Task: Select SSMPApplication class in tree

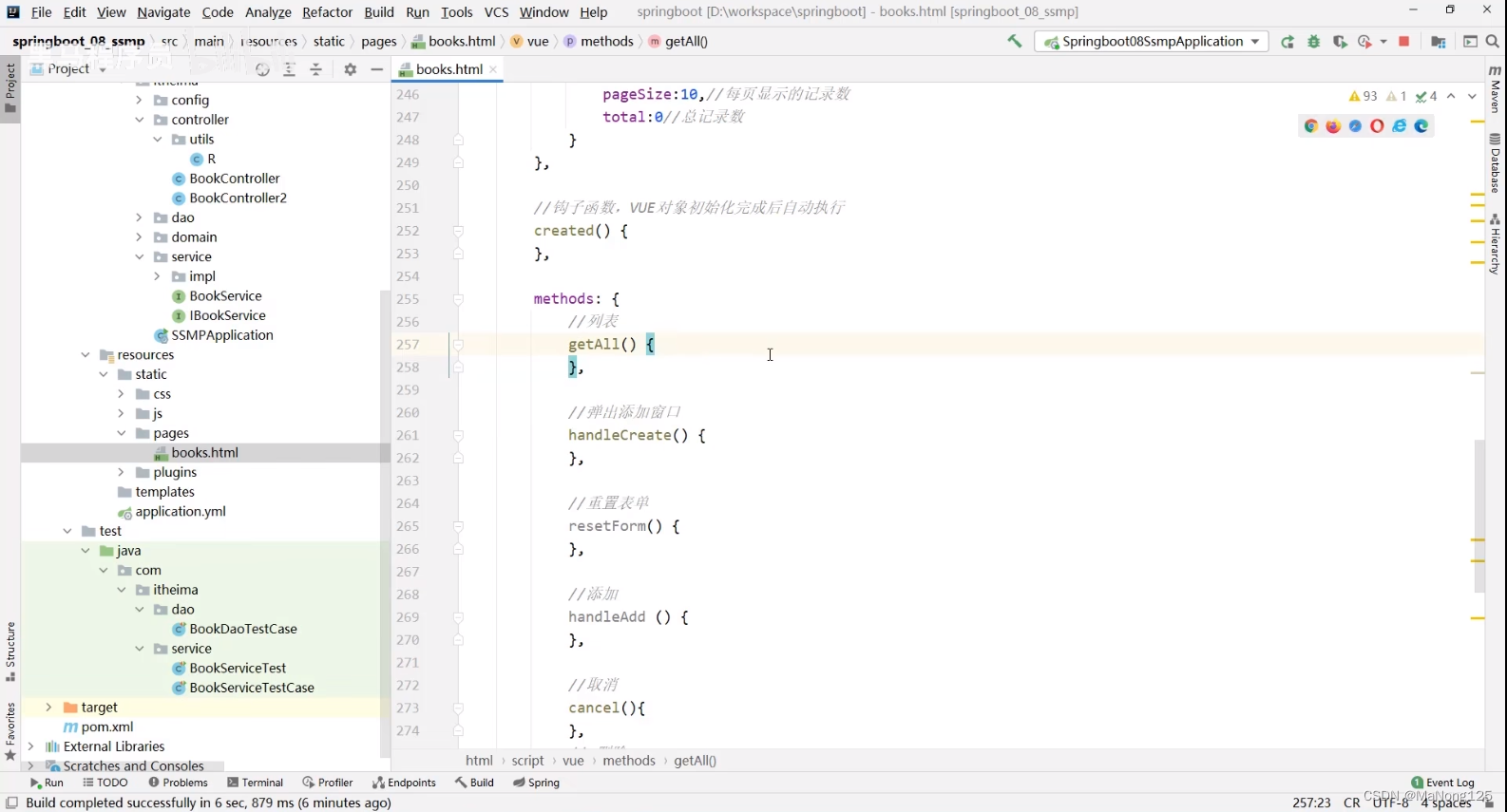Action: 221,335
